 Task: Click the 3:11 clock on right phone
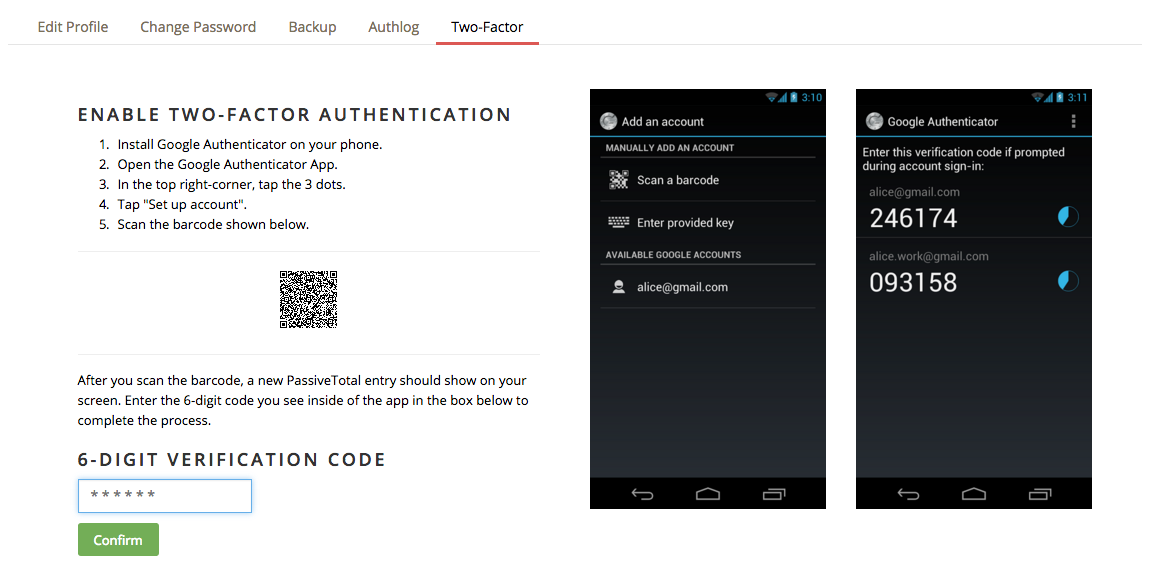click(1077, 97)
